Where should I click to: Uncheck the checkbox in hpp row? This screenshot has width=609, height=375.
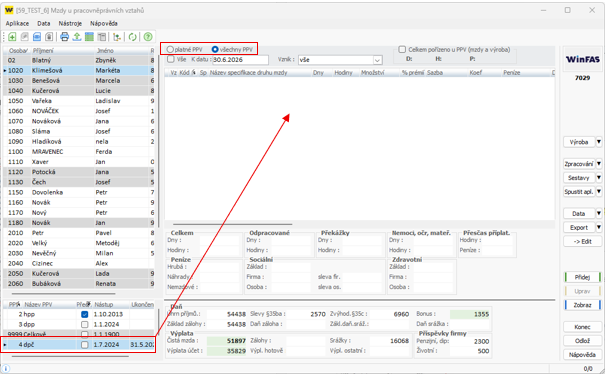[85, 314]
